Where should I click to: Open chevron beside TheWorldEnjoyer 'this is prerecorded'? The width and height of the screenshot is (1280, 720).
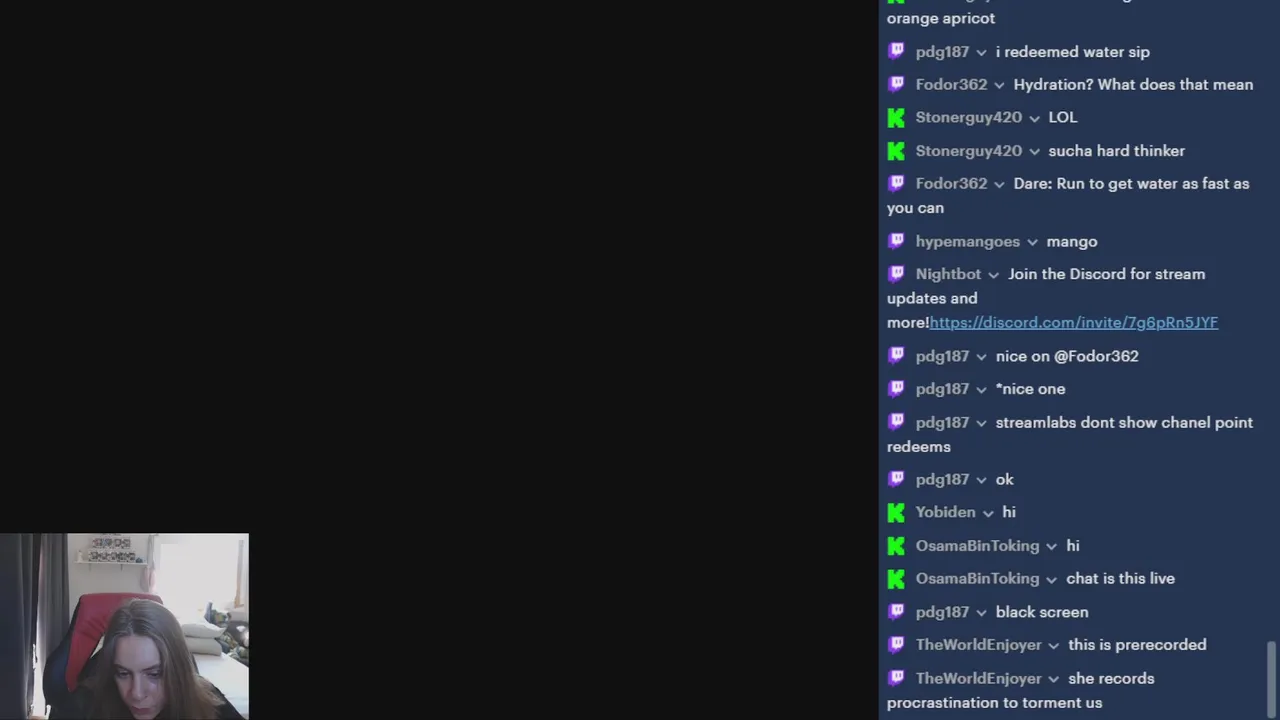click(1053, 646)
